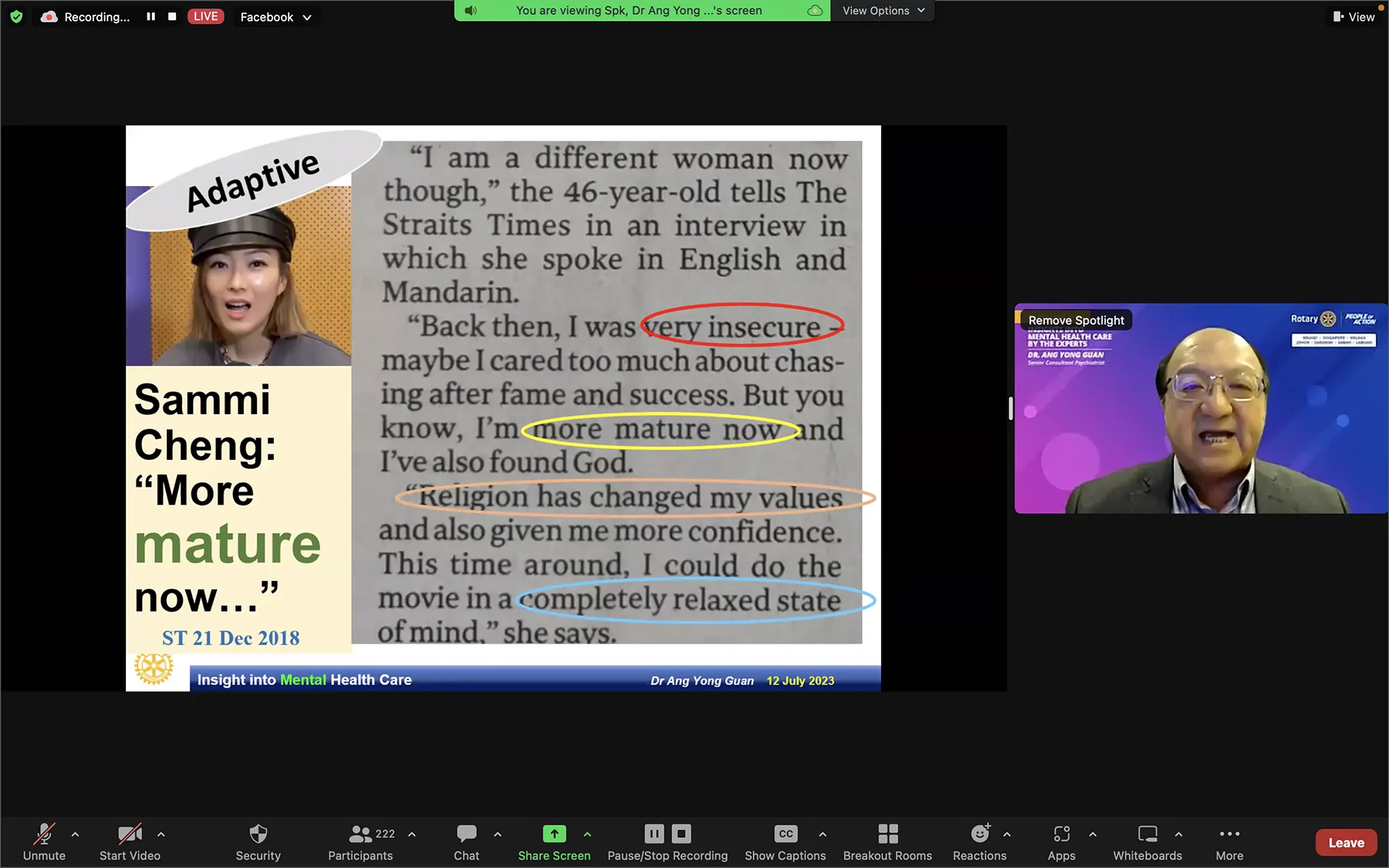
Task: Show closed captions
Action: pos(785,842)
